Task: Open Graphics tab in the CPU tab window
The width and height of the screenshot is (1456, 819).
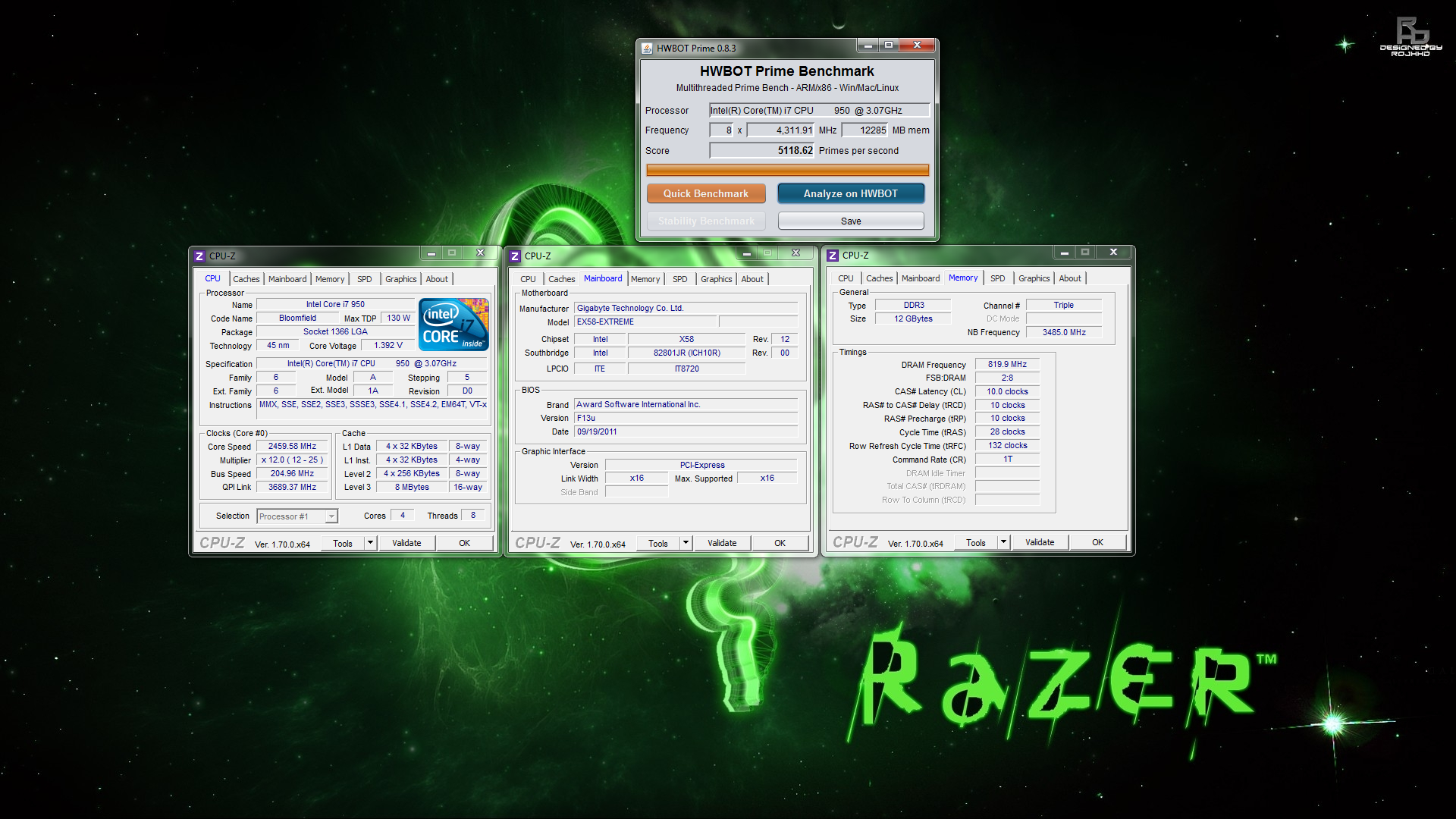Action: (401, 279)
